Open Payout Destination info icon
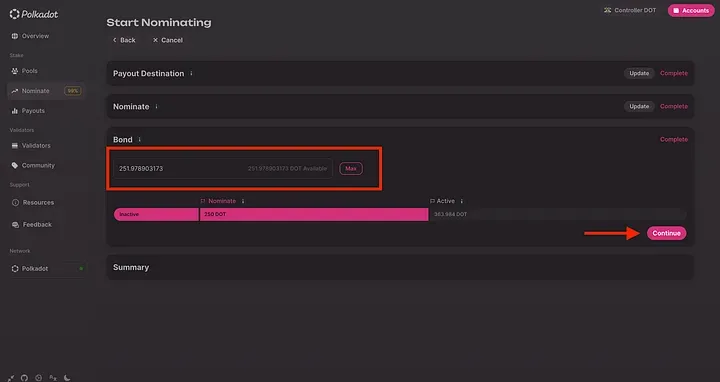Viewport: 720px width, 382px height. pos(191,73)
